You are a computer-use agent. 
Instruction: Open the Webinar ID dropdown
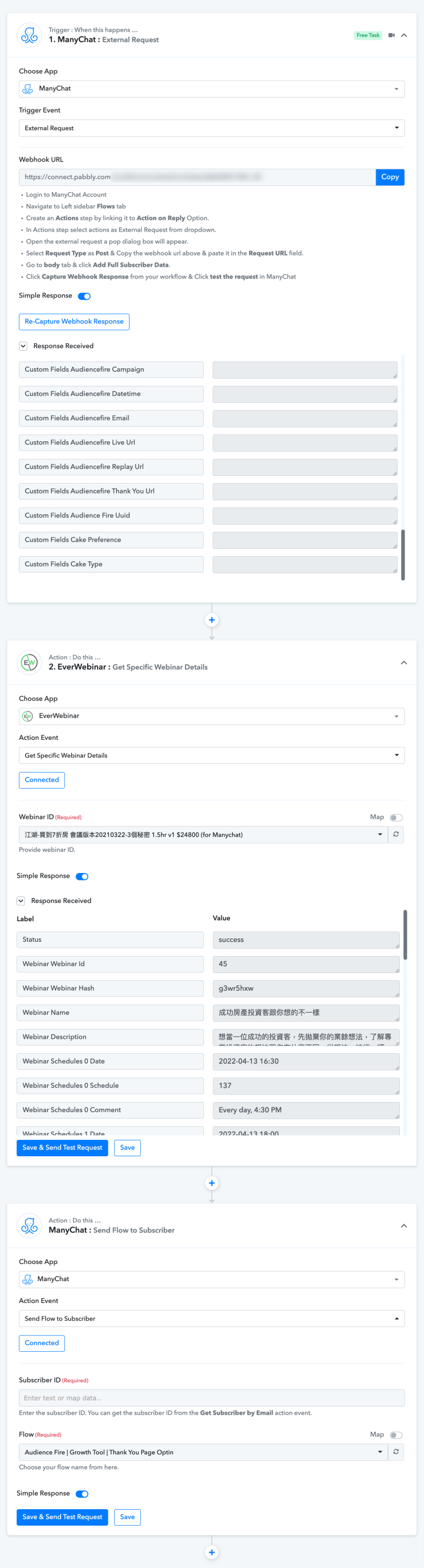(203, 835)
